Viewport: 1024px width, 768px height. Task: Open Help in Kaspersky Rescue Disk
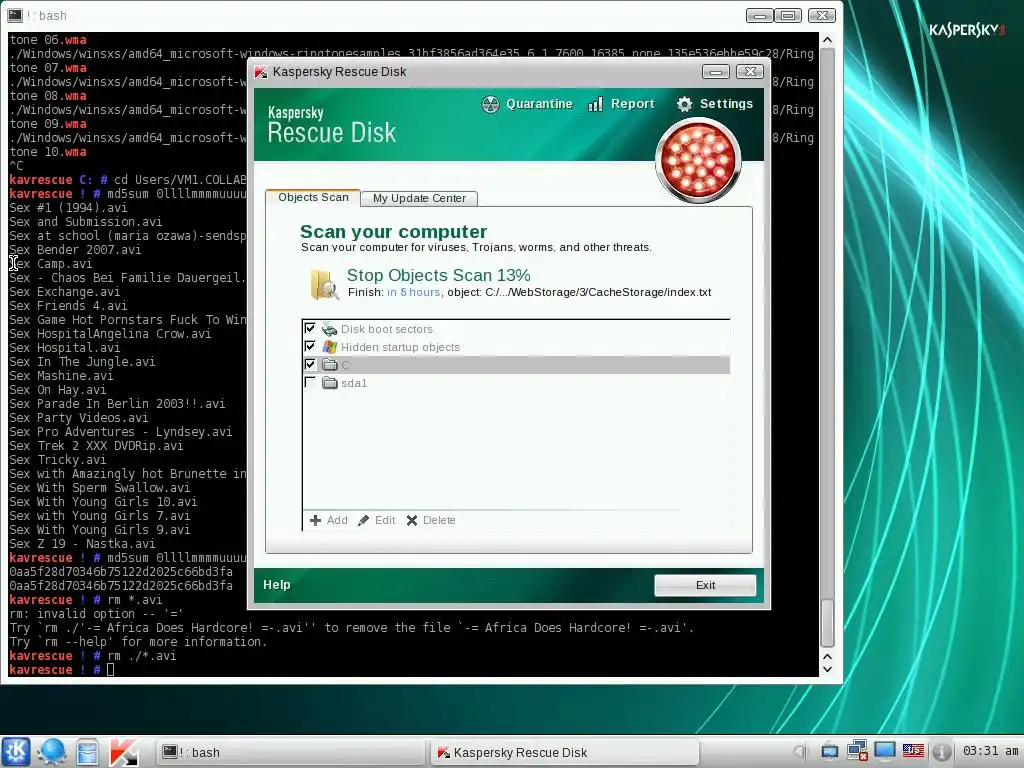click(x=276, y=584)
